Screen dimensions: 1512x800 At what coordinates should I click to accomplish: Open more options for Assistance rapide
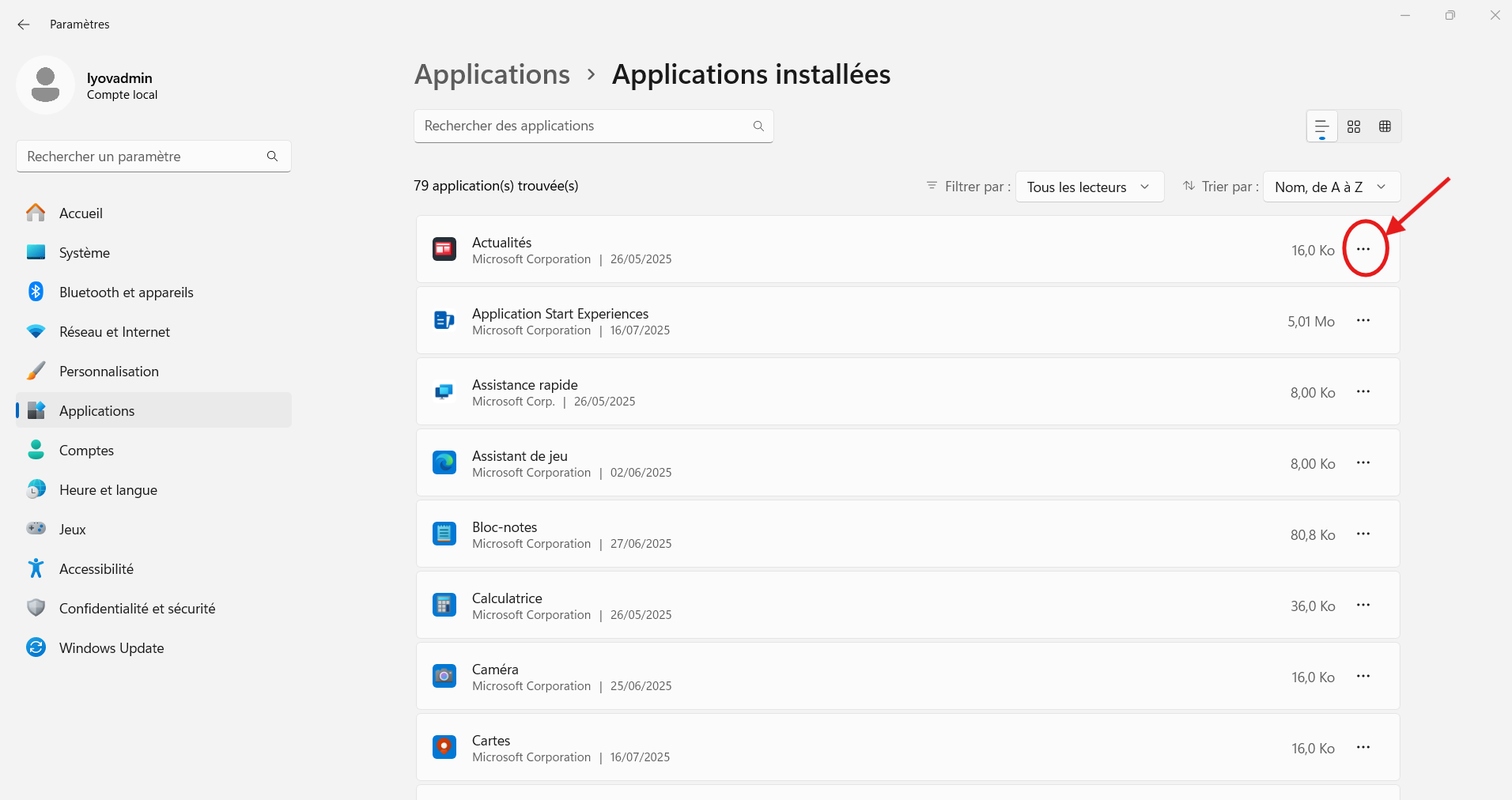click(1363, 391)
